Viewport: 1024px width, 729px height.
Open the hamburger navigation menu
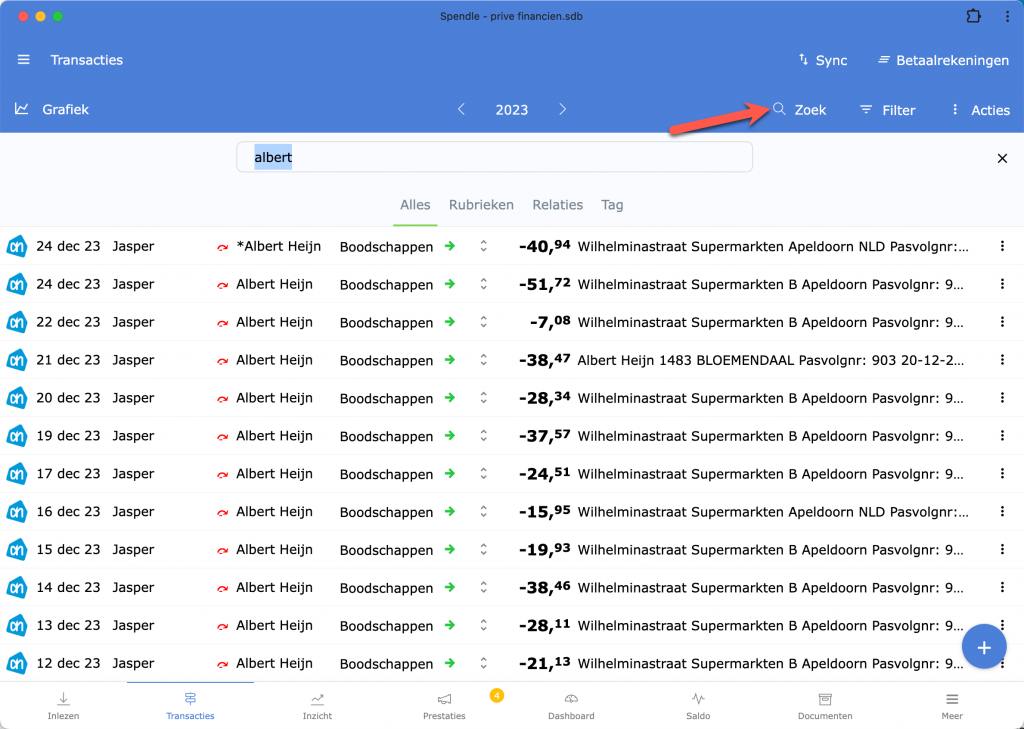click(24, 60)
